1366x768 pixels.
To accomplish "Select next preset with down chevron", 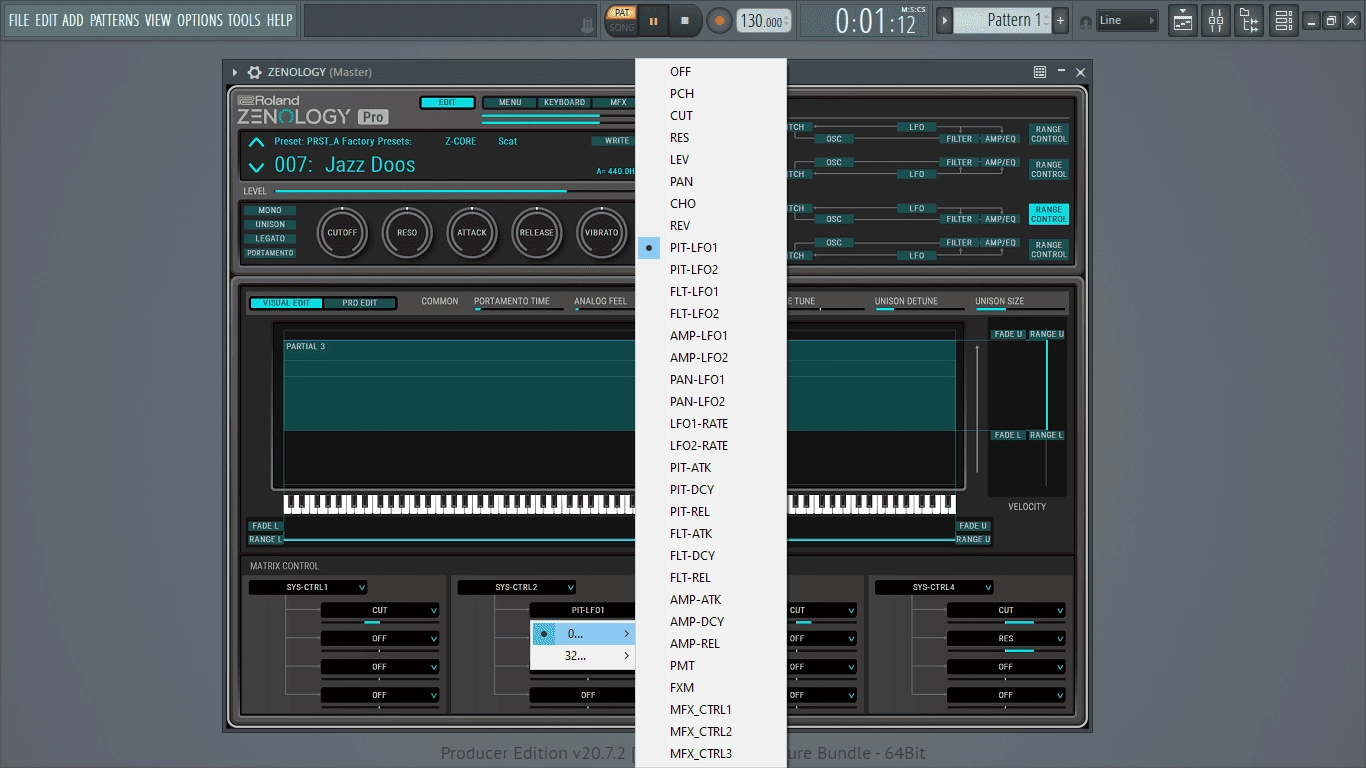I will pyautogui.click(x=257, y=167).
